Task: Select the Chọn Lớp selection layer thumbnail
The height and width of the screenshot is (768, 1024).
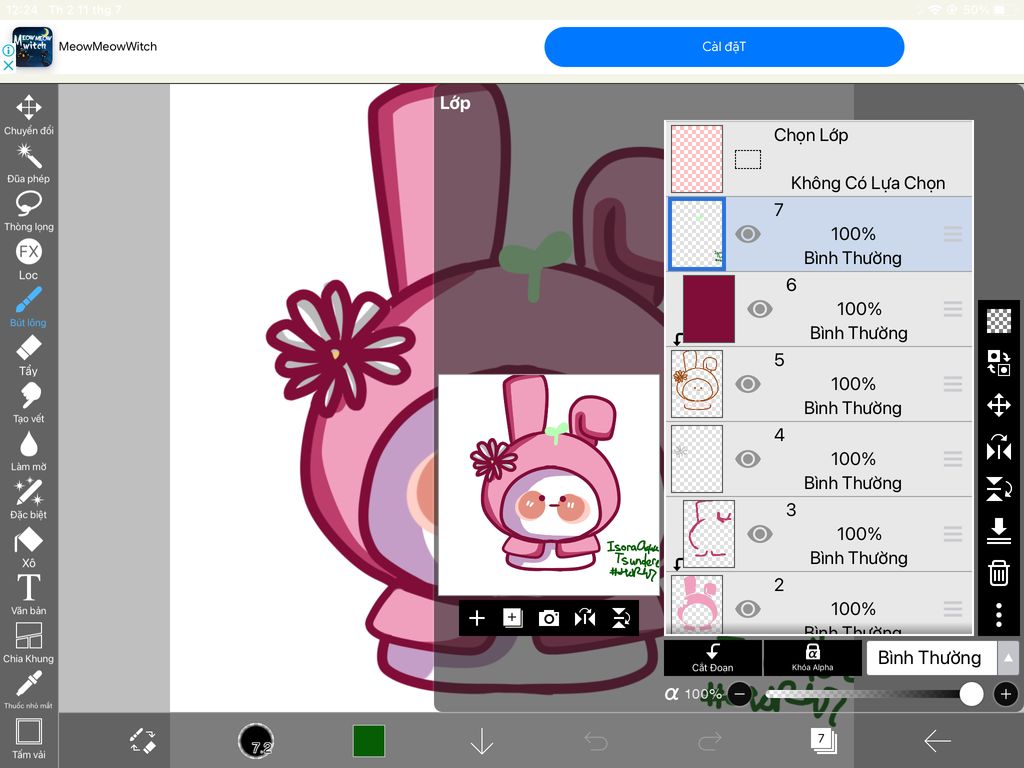Action: point(697,159)
